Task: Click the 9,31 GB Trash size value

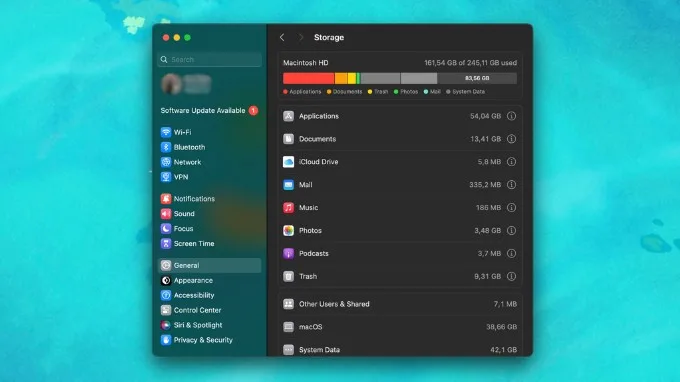Action: [x=487, y=276]
